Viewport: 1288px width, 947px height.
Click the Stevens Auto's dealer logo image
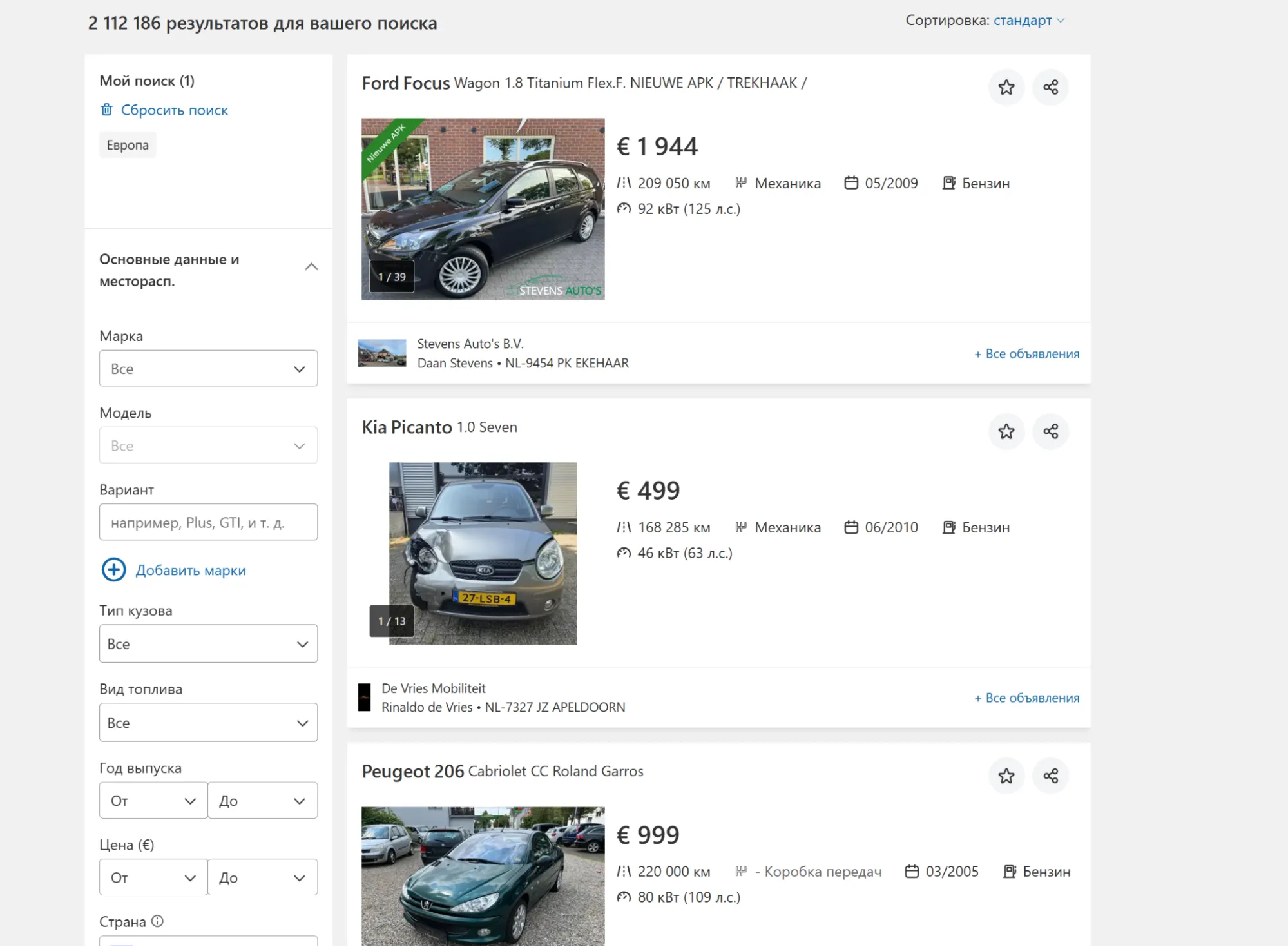click(x=381, y=353)
